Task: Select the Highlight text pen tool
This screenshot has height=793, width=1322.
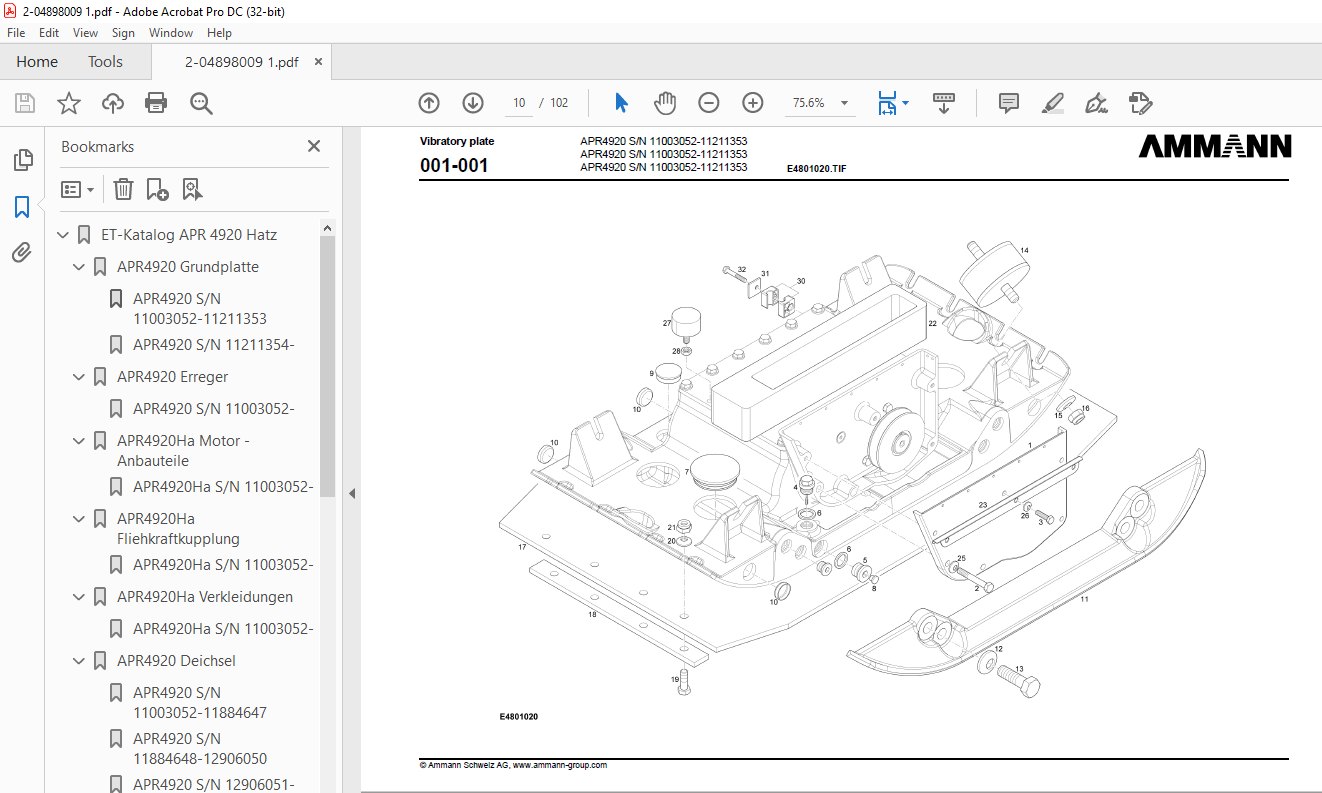Action: [x=1052, y=103]
